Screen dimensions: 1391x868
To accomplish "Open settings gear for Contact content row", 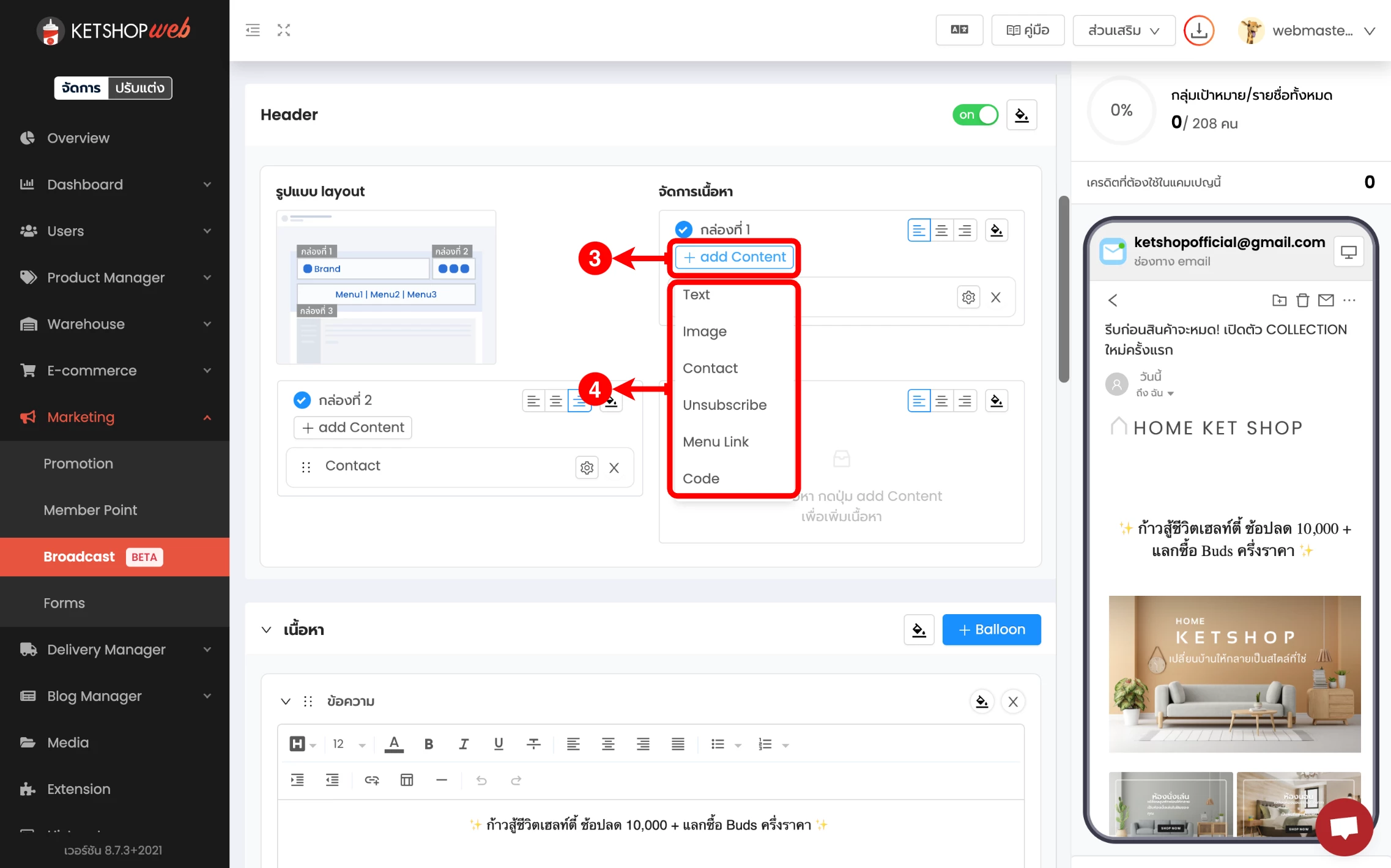I will tap(587, 467).
